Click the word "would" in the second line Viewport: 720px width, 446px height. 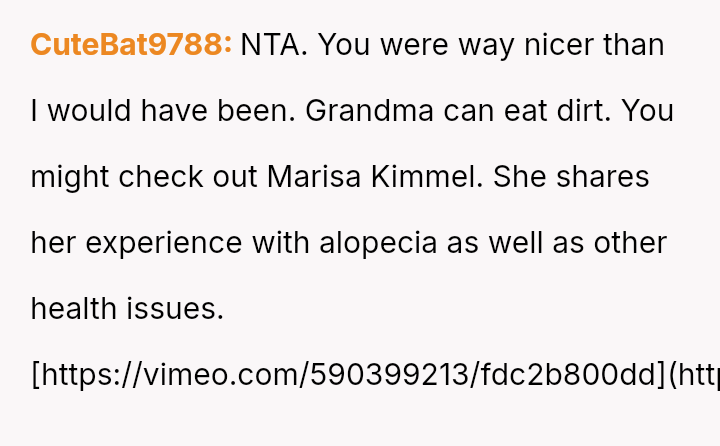pyautogui.click(x=91, y=111)
